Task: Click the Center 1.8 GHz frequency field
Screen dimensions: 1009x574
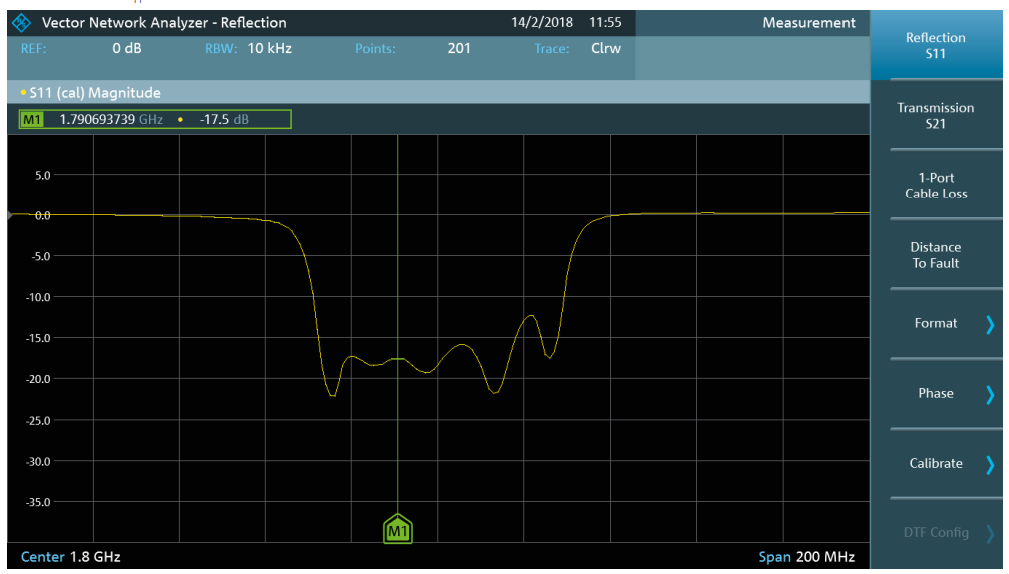Action: (70, 556)
